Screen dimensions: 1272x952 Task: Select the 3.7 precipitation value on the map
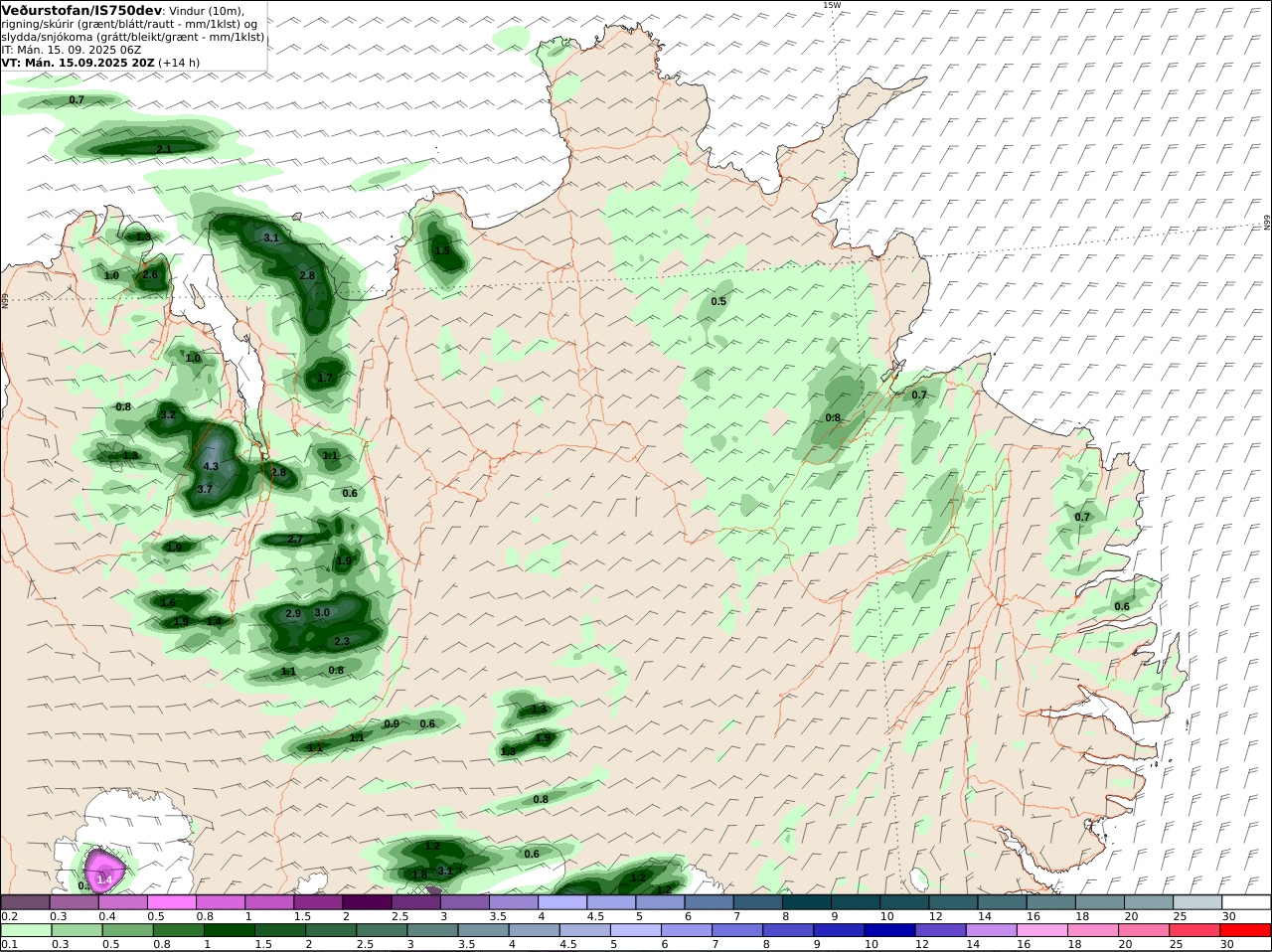[x=205, y=489]
